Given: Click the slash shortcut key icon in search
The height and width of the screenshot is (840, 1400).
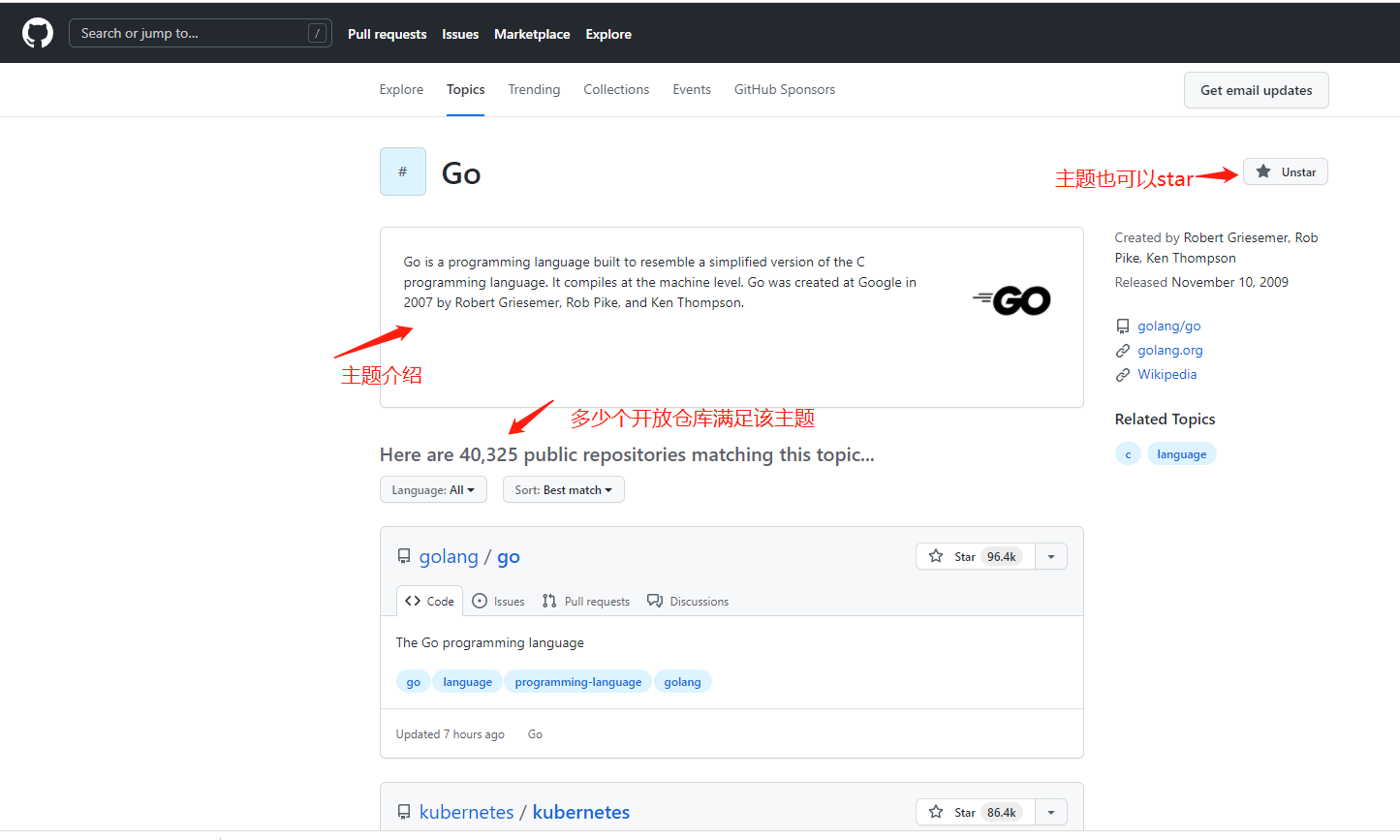Looking at the screenshot, I should [x=317, y=33].
